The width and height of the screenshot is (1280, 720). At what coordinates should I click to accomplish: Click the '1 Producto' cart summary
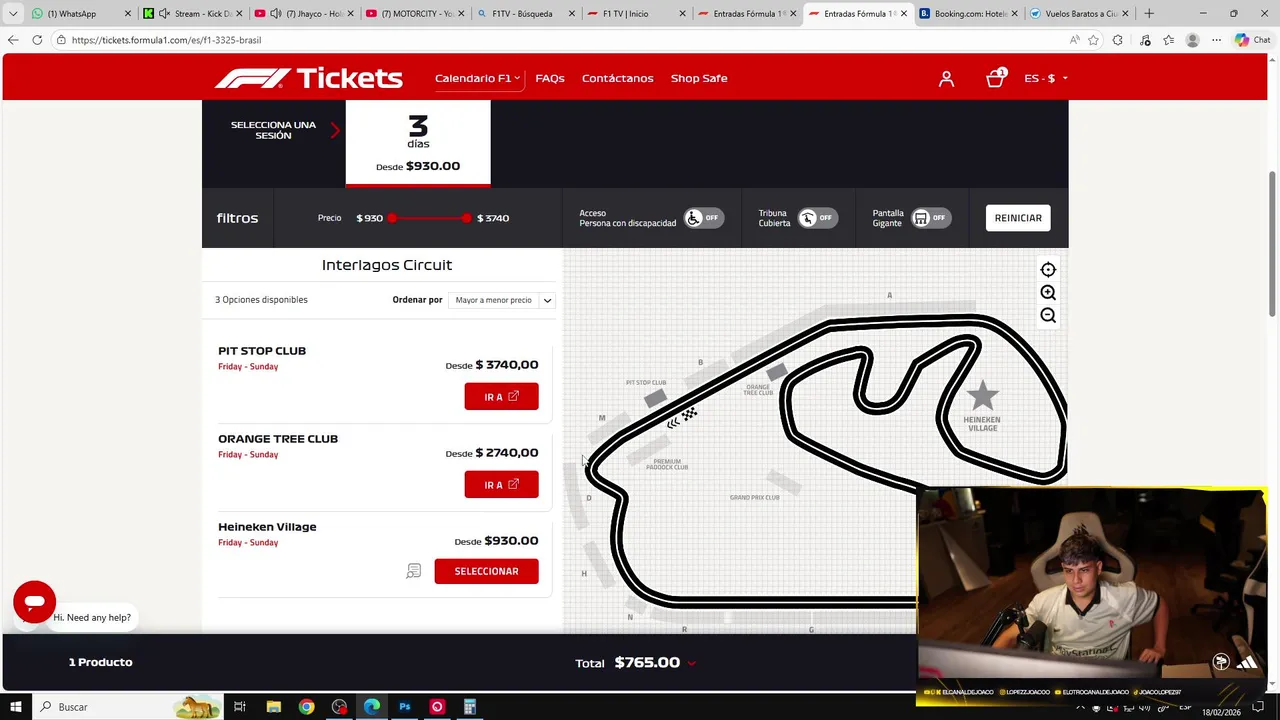(100, 662)
